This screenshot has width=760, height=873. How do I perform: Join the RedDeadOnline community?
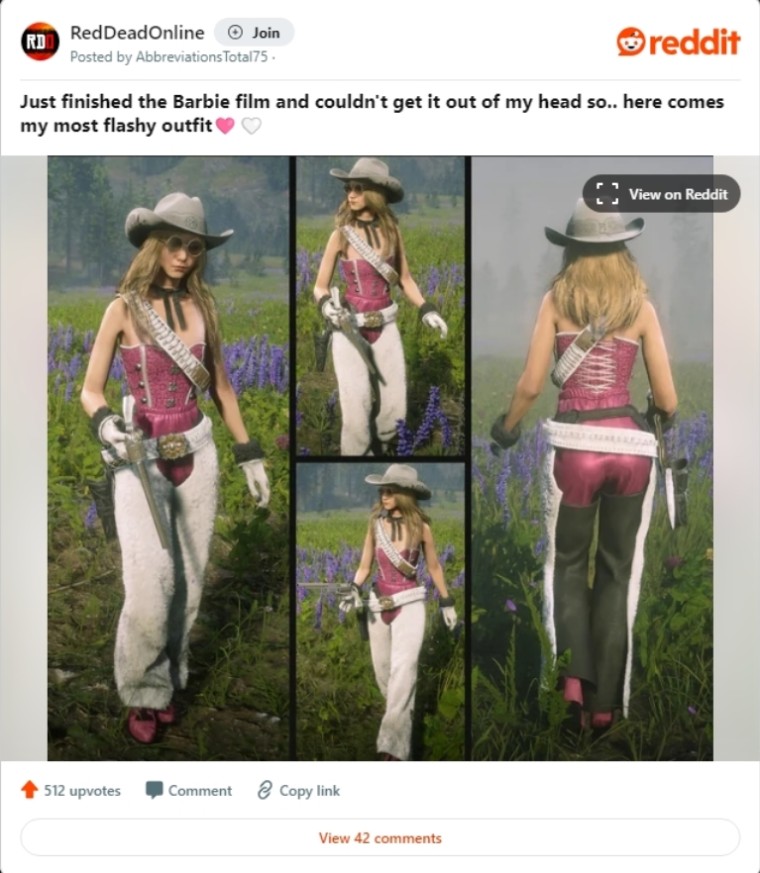pyautogui.click(x=254, y=33)
